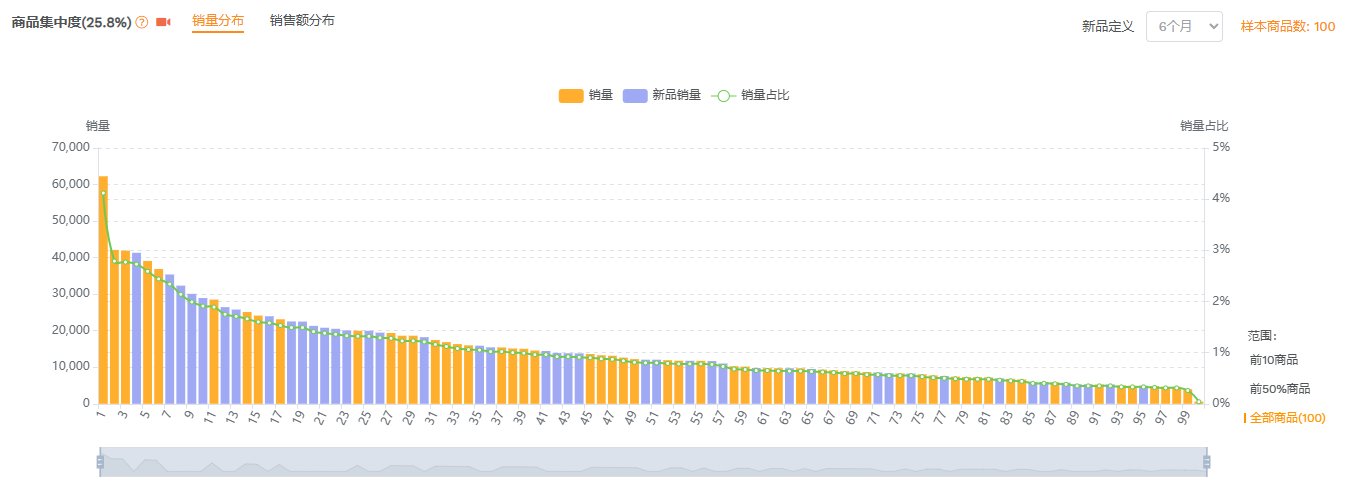
Task: Toggle the 新品销量 series legend label
Action: pos(677,96)
